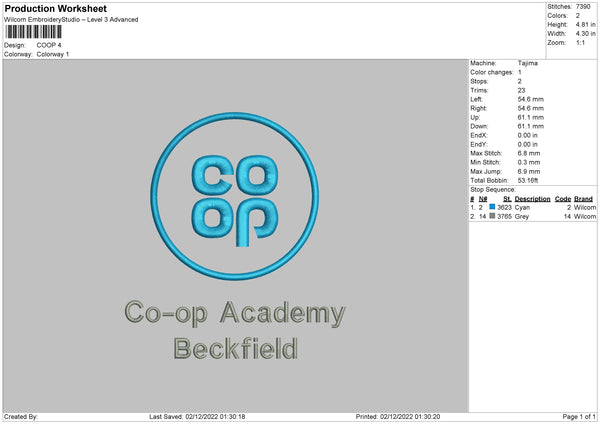Click the Co-op Academy embroidered text
The height and width of the screenshot is (424, 600).
pyautogui.click(x=235, y=314)
